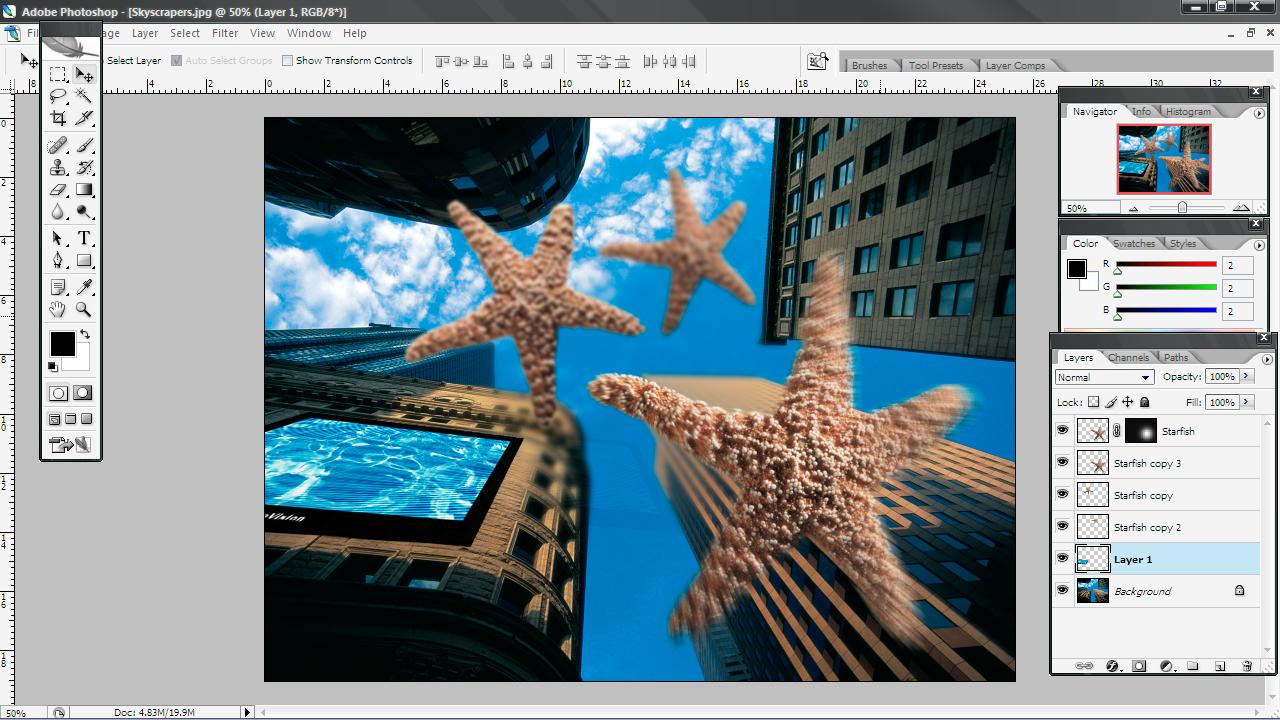This screenshot has height=720, width=1280.
Task: Select the Gradient tool
Action: pyautogui.click(x=84, y=190)
